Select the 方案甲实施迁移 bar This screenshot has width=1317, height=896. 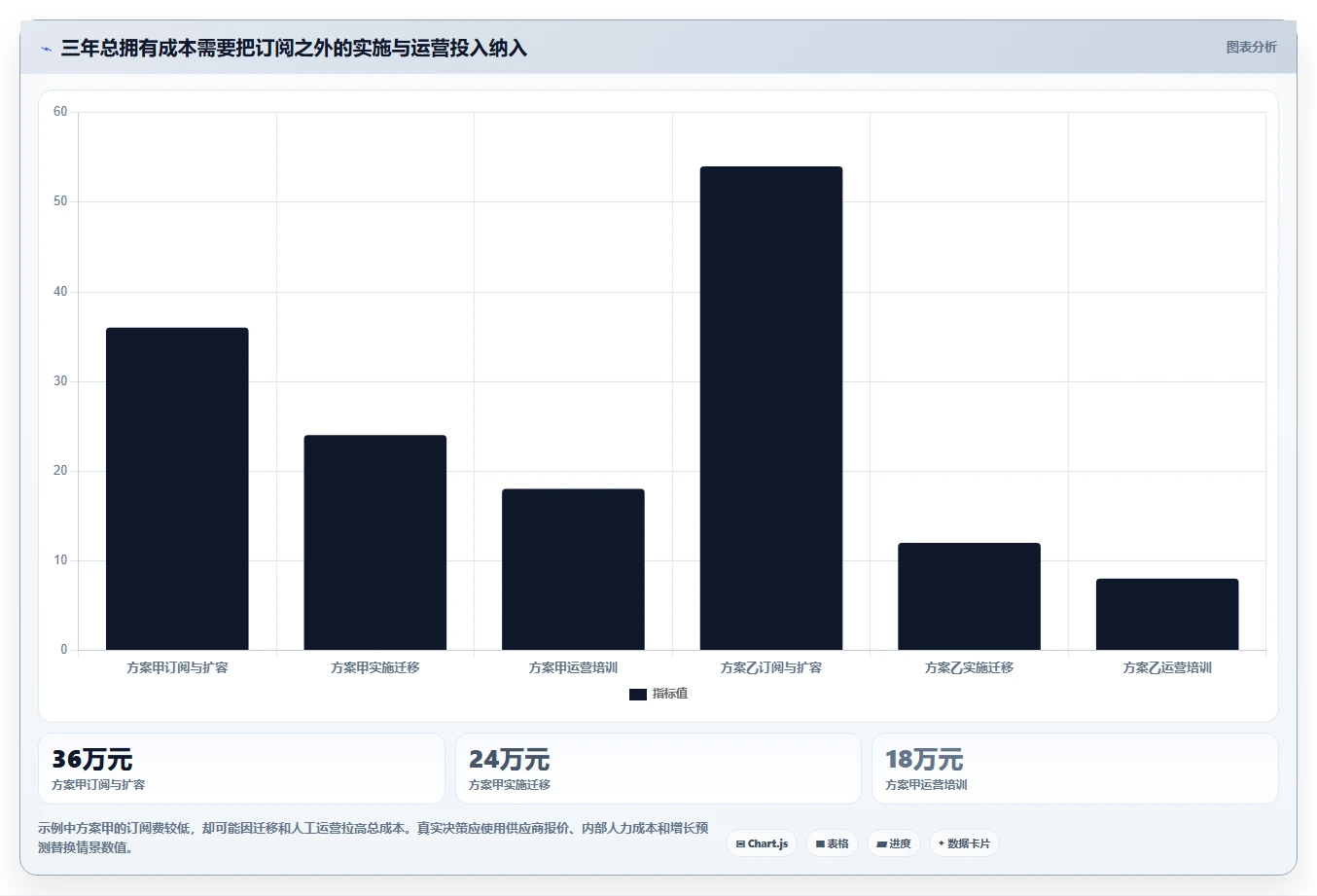(375, 542)
